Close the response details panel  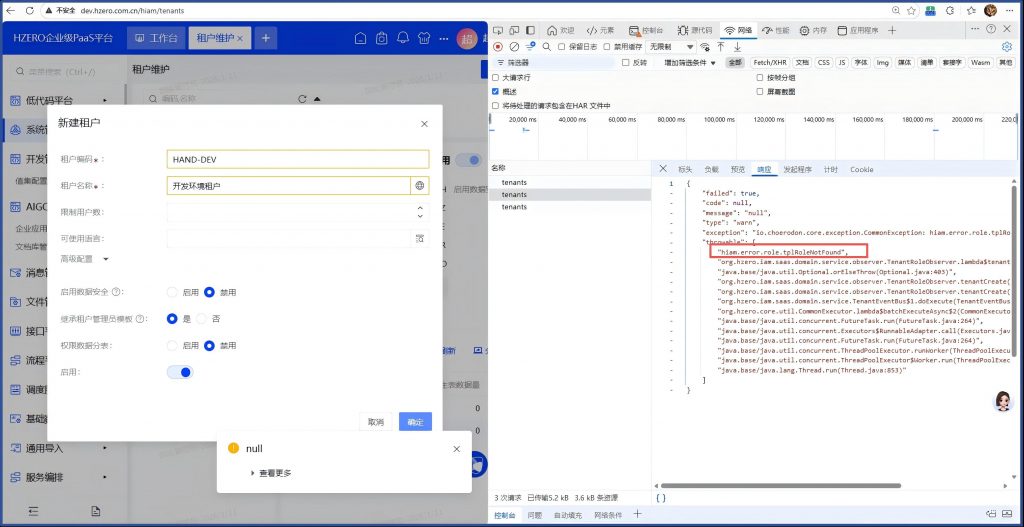point(663,169)
